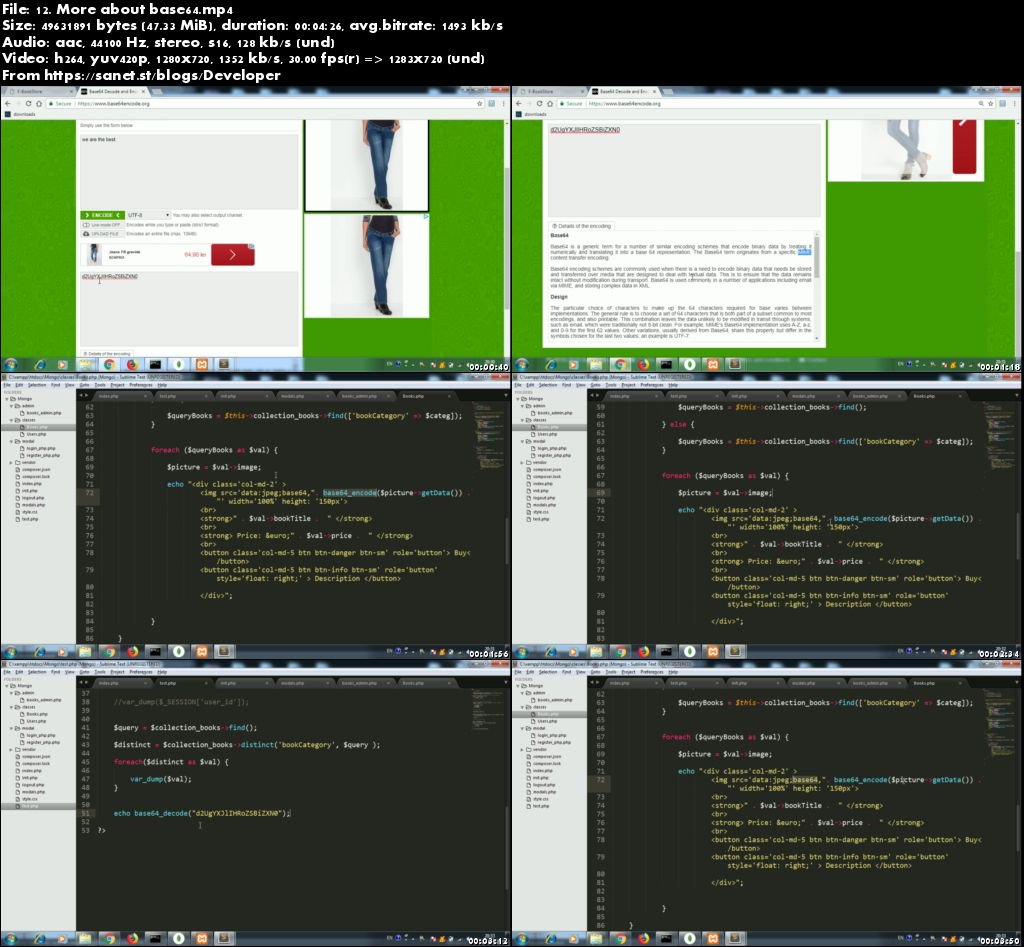Viewport: 1024px width, 947px height.
Task: Open XAMPP taskbar icon in 00:03:12 frame
Action: [x=202, y=939]
